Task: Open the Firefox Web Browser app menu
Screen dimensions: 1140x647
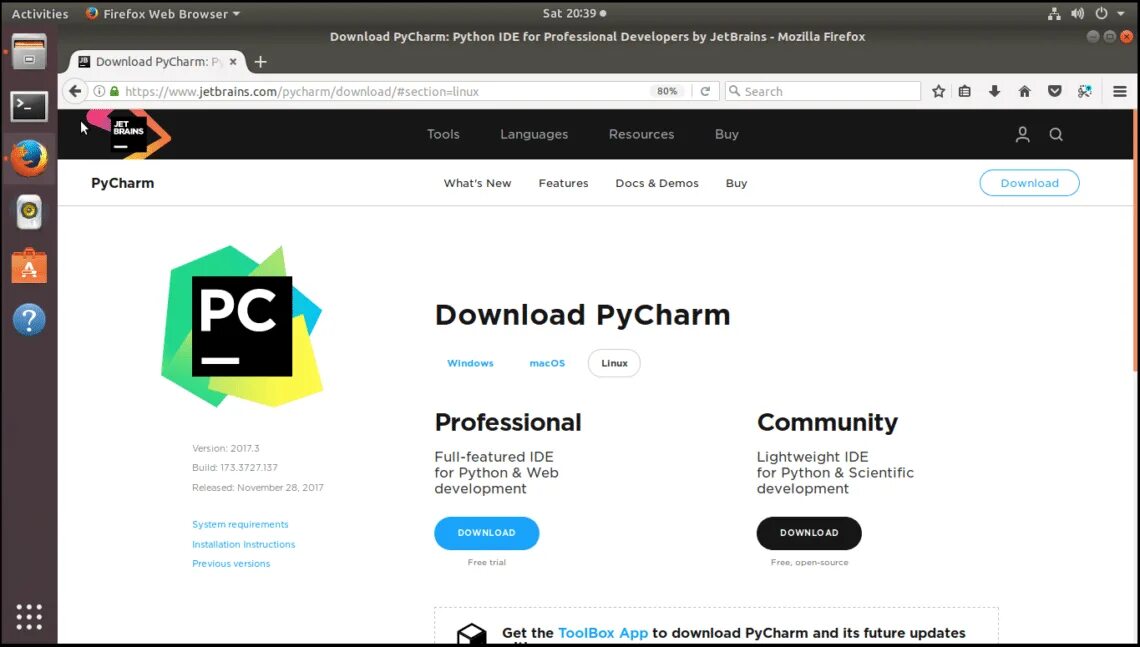Action: [163, 13]
